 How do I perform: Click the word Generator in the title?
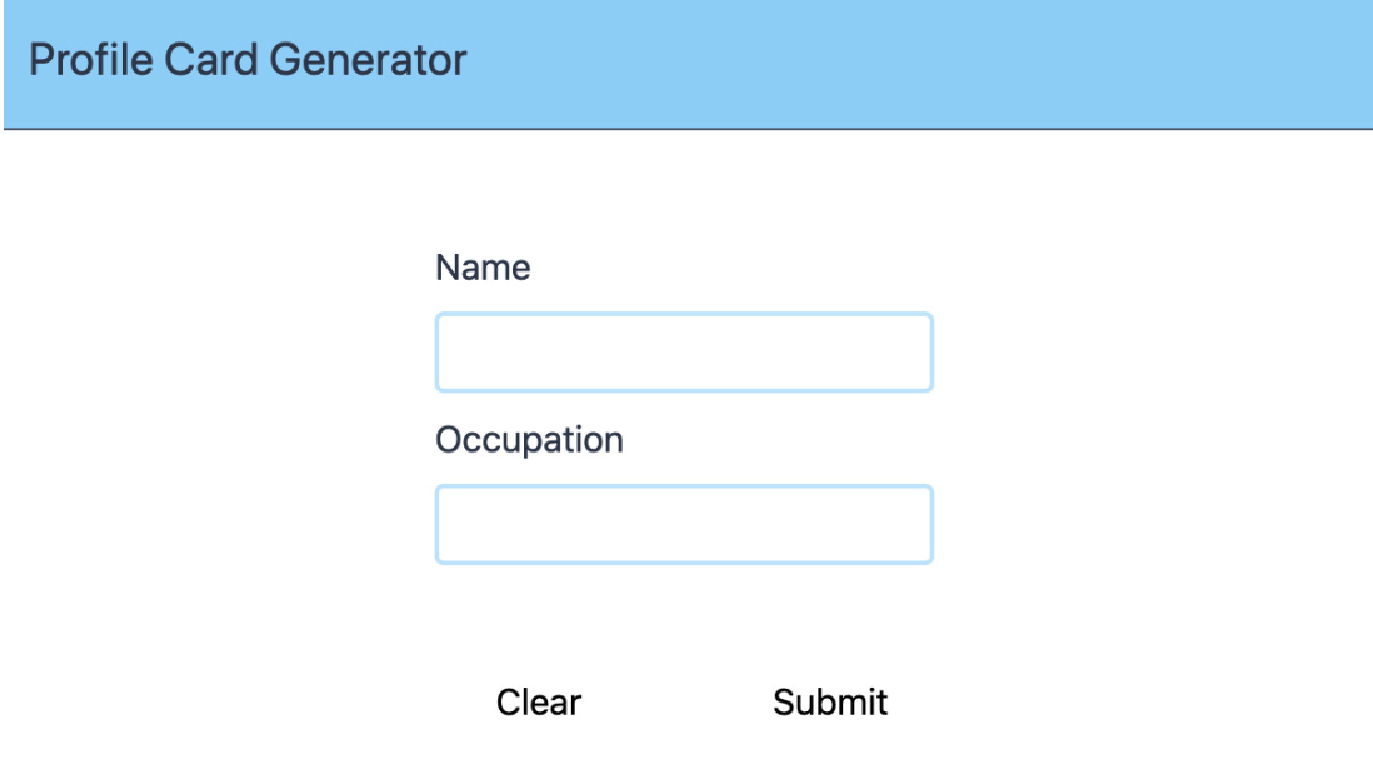[x=369, y=60]
